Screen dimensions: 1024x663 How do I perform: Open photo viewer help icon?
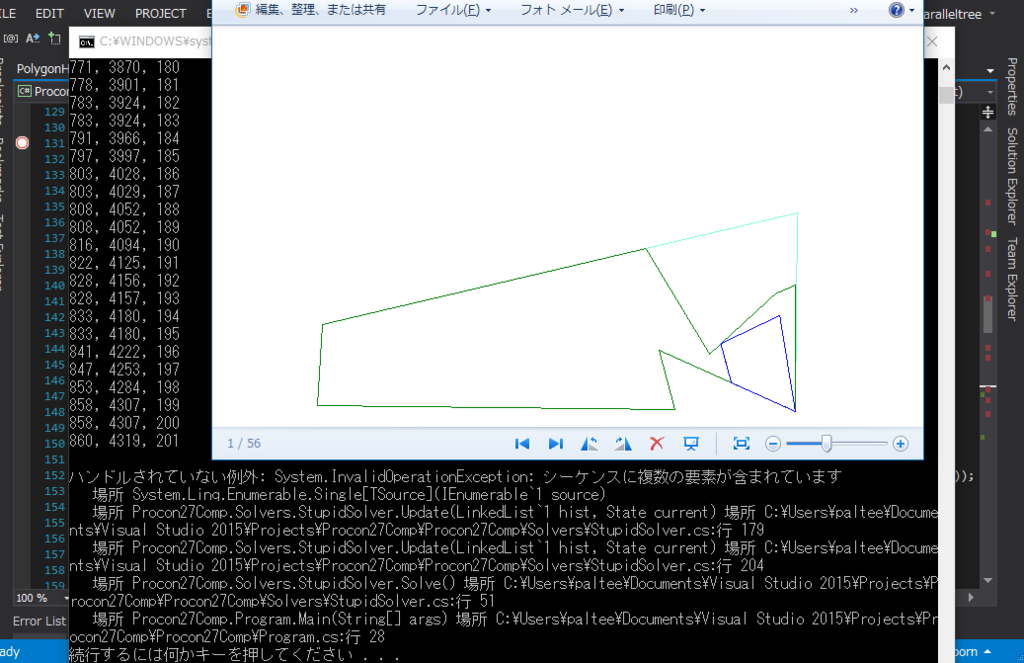pos(896,10)
